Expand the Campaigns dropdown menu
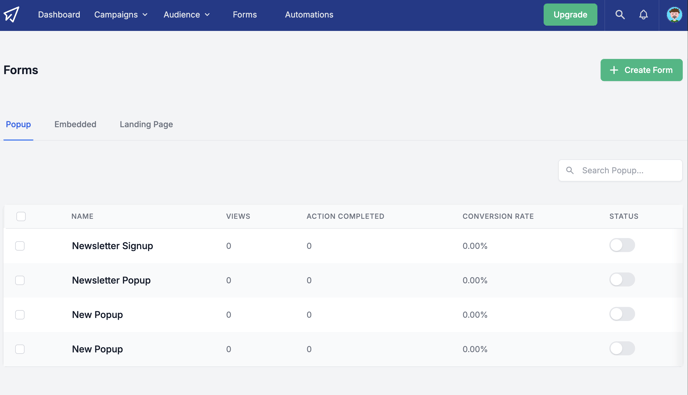This screenshot has height=395, width=688. tap(121, 14)
